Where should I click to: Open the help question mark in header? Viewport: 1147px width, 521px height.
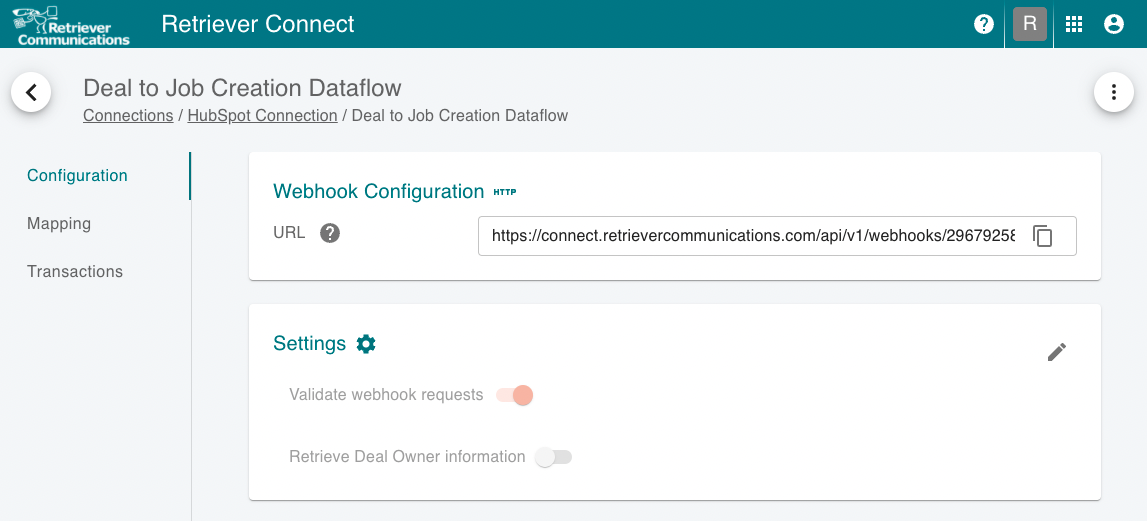[984, 24]
